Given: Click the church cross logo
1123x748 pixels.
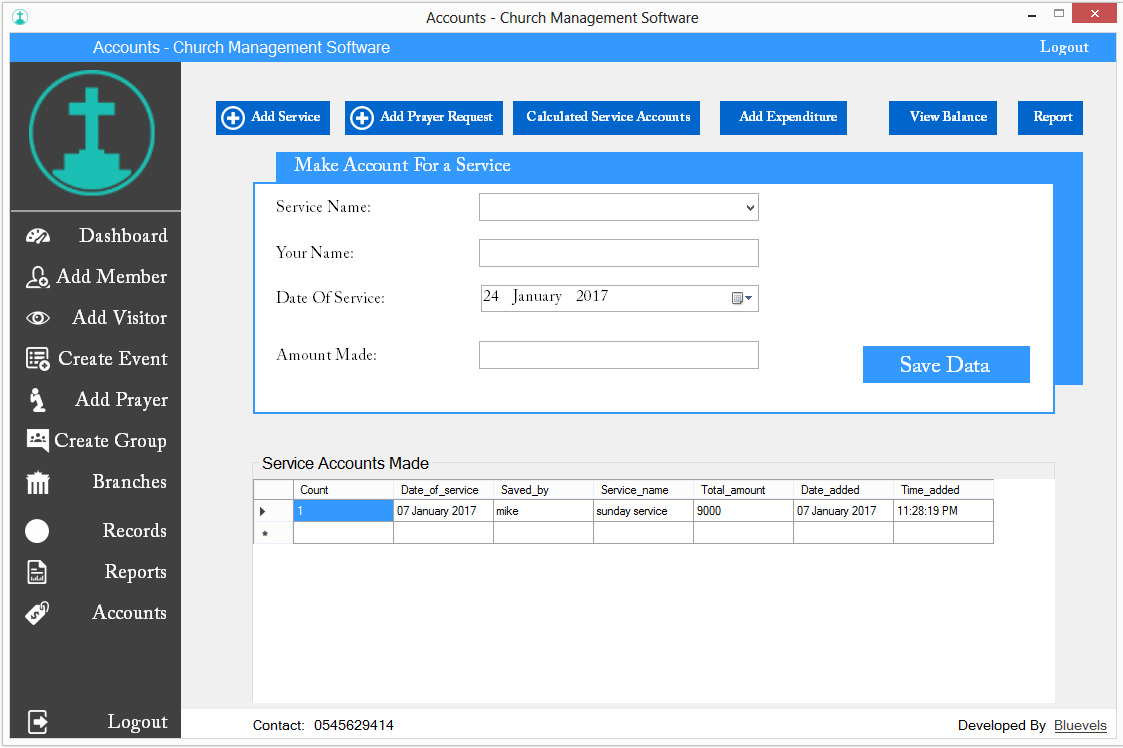Looking at the screenshot, I should [92, 132].
